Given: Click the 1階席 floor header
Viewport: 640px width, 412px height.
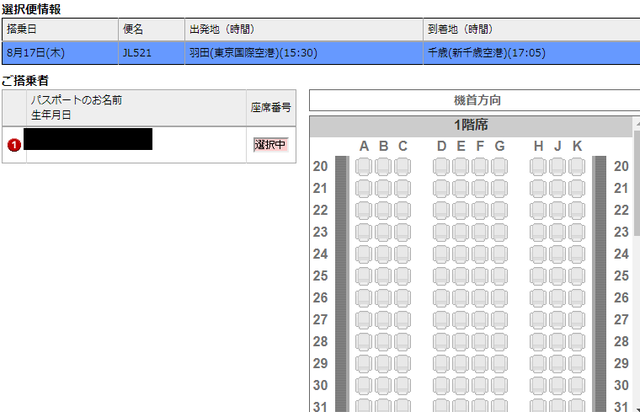Looking at the screenshot, I should (471, 126).
